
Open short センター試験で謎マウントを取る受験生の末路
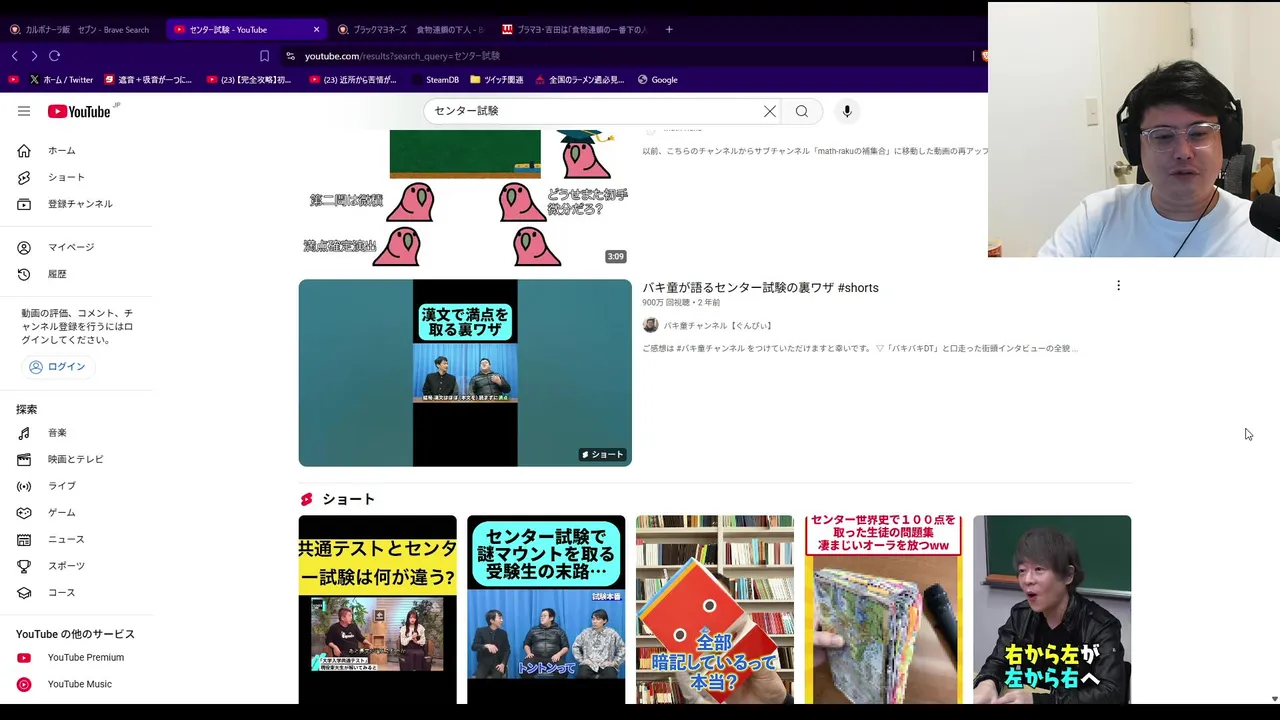(546, 609)
